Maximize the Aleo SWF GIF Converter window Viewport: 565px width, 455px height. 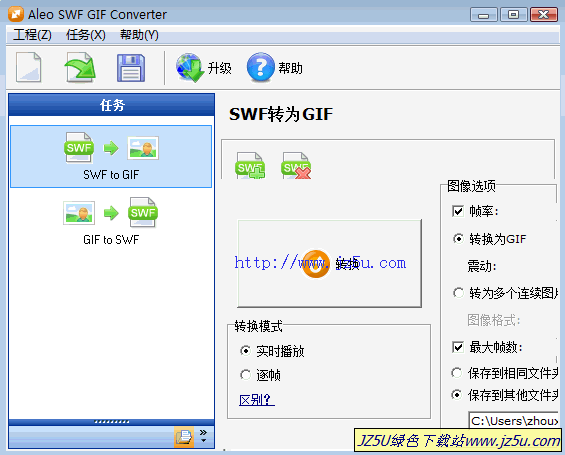pos(513,15)
